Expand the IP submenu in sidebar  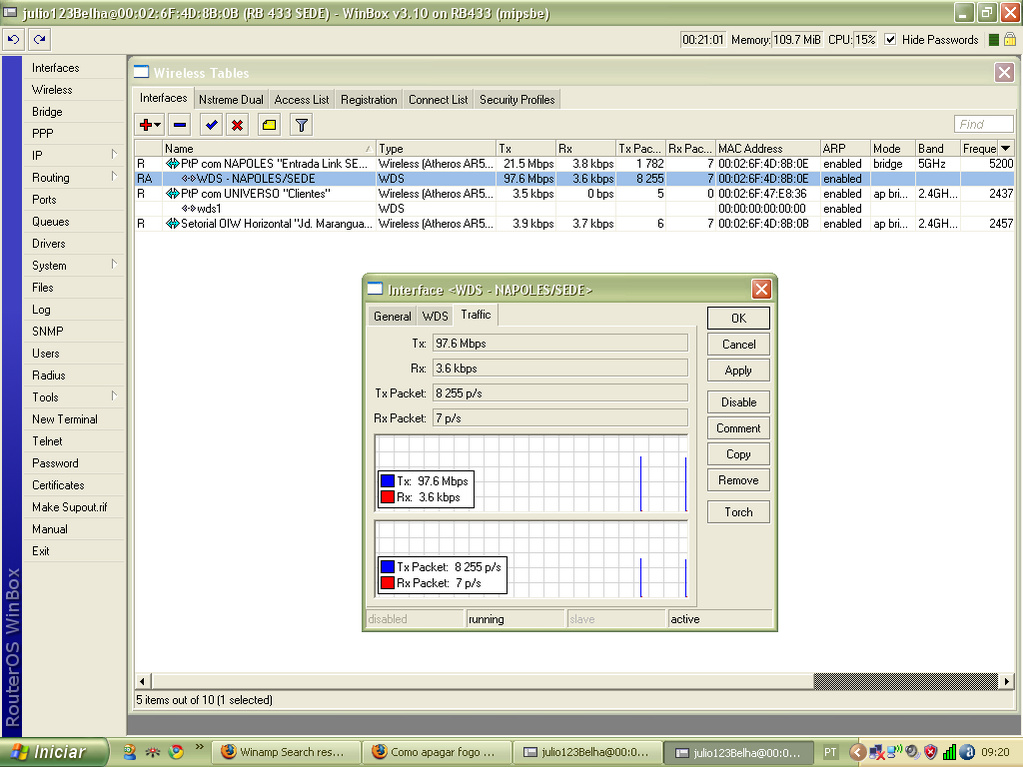[70, 156]
